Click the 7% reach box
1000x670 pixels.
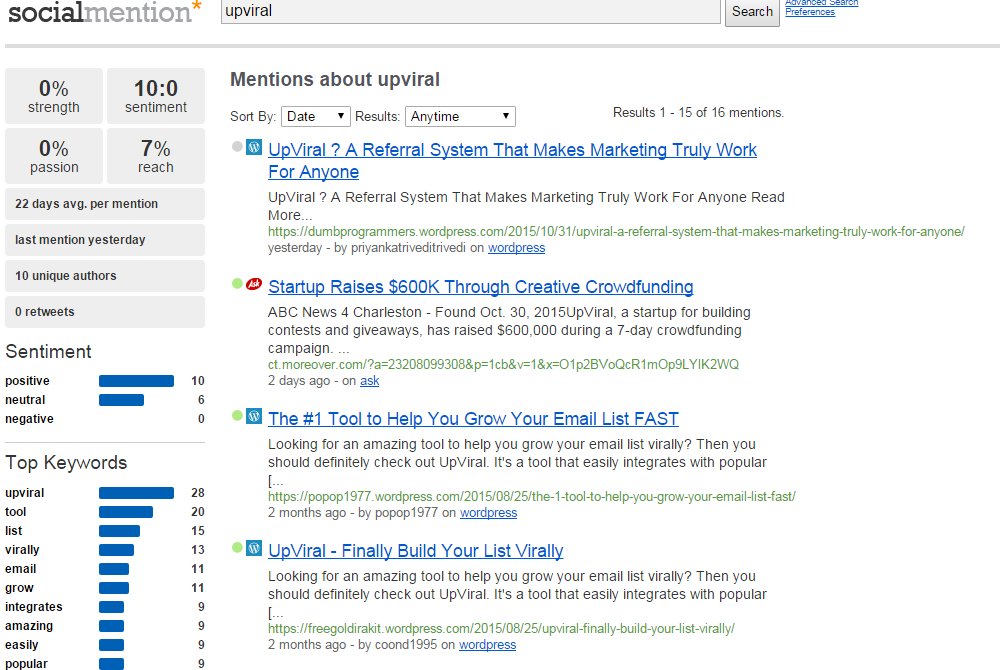(x=156, y=156)
